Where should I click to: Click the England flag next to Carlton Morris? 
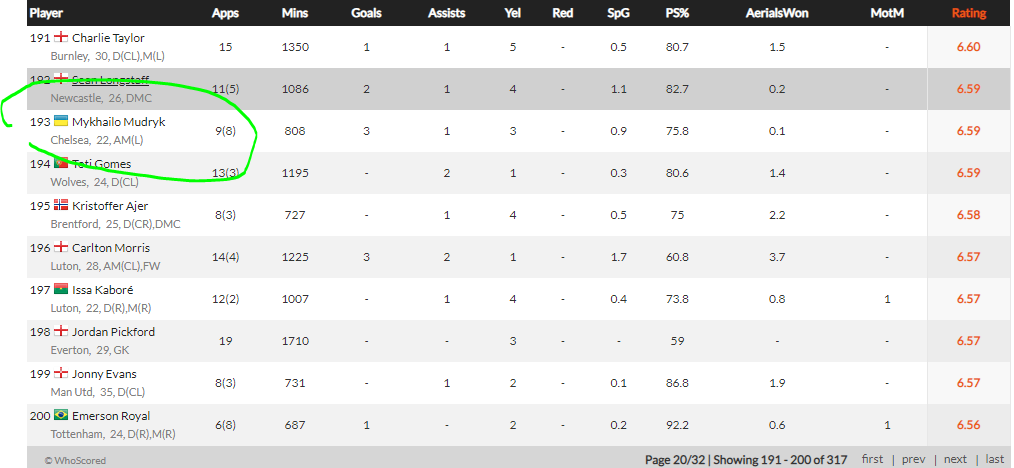point(60,248)
